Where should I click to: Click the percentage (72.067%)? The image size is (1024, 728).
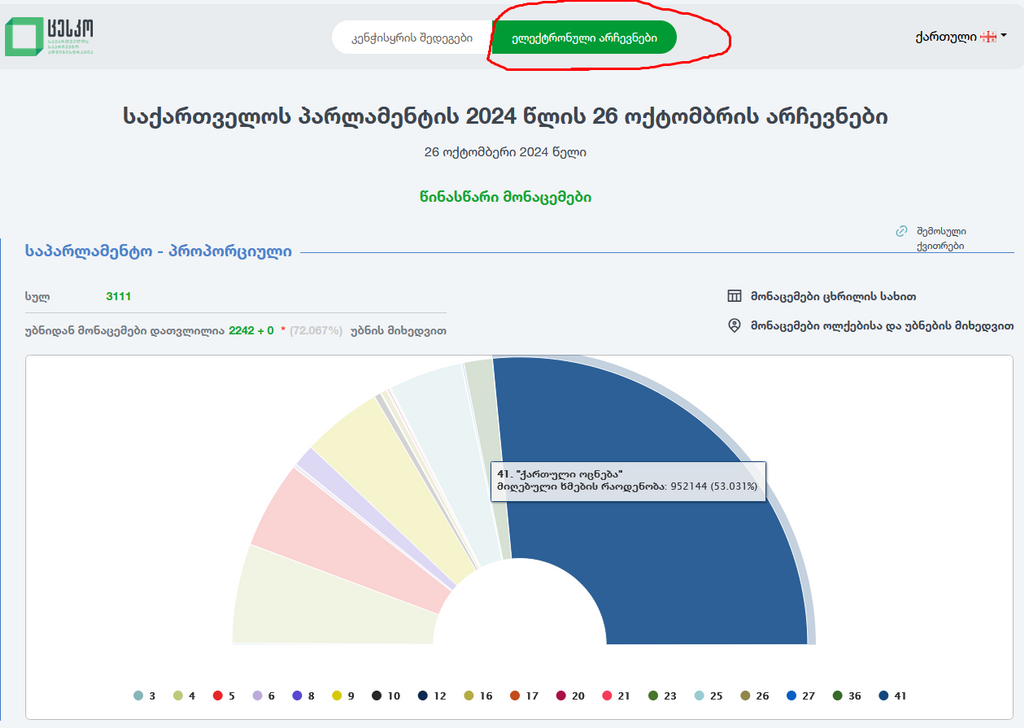click(316, 330)
